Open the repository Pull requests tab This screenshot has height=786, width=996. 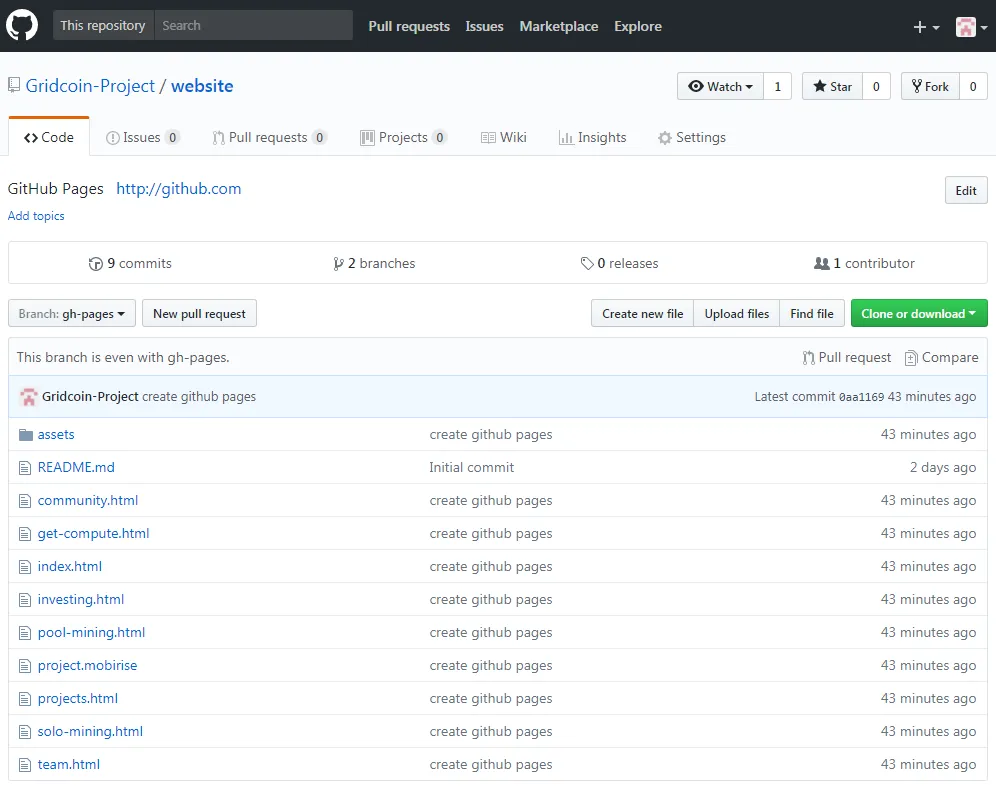click(x=269, y=137)
